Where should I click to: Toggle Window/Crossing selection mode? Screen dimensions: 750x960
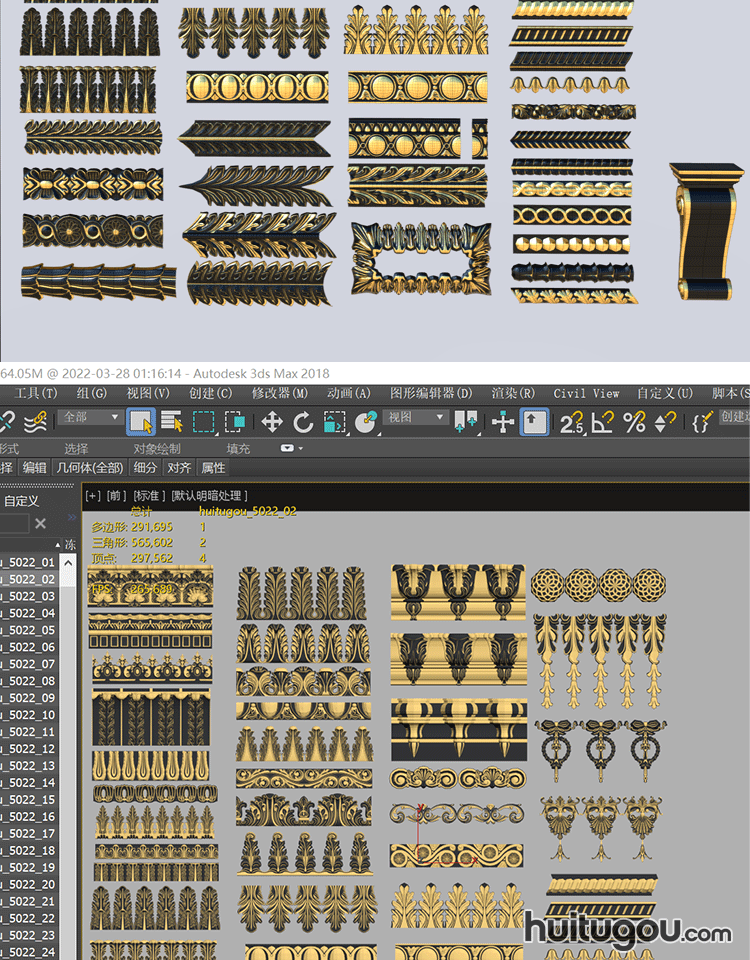click(x=236, y=422)
